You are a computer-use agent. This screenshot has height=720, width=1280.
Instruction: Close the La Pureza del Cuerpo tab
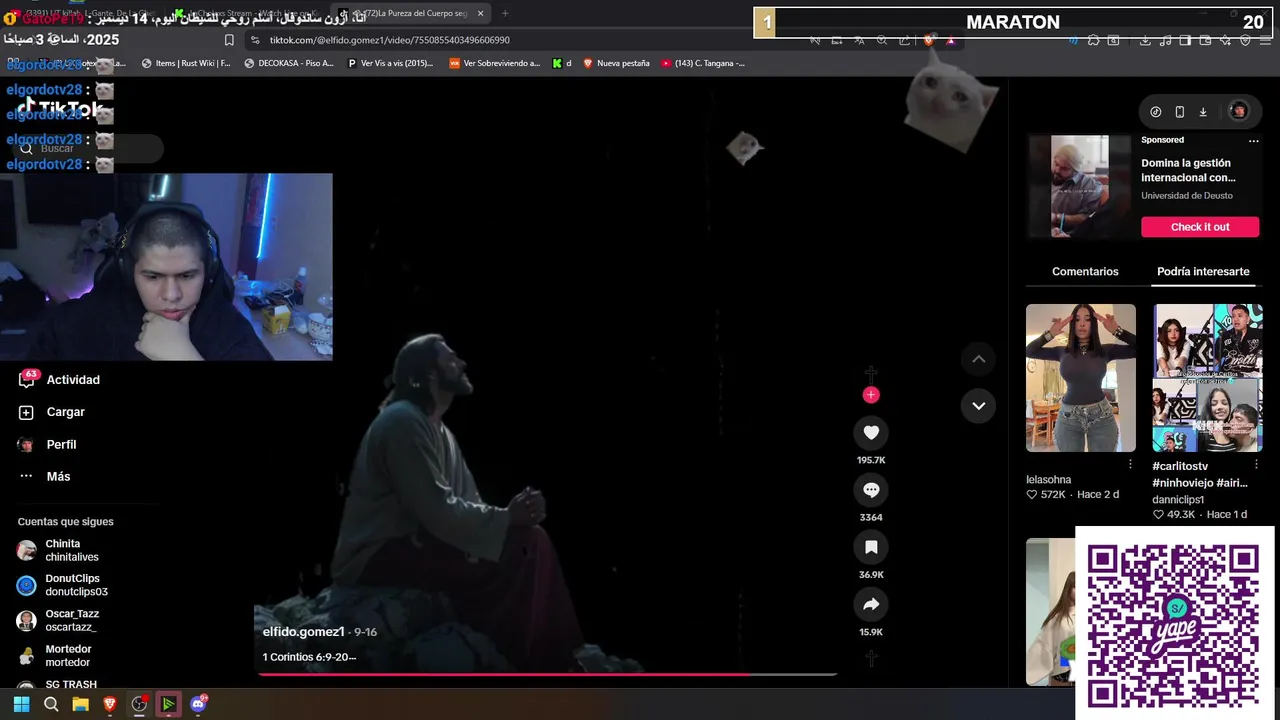pos(480,13)
